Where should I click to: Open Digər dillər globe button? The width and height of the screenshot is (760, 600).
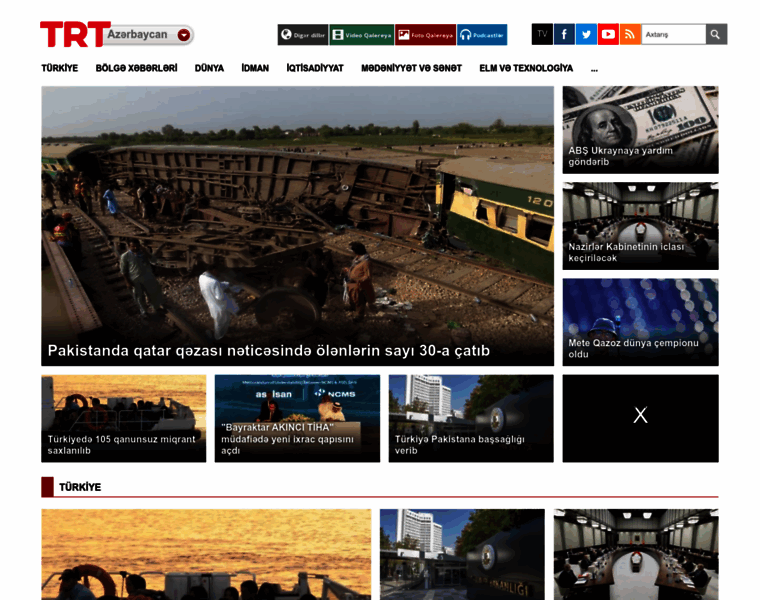(x=303, y=35)
